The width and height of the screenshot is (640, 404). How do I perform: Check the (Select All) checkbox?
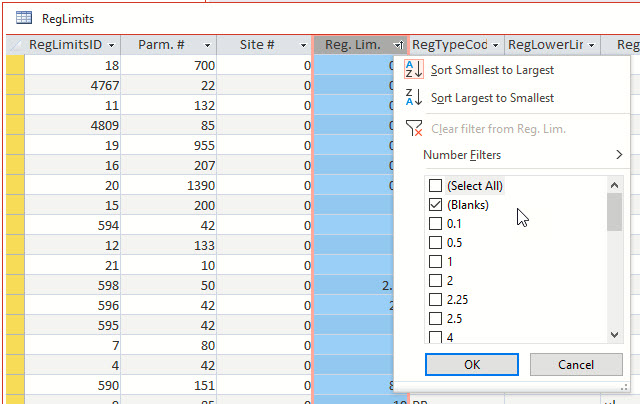point(436,186)
